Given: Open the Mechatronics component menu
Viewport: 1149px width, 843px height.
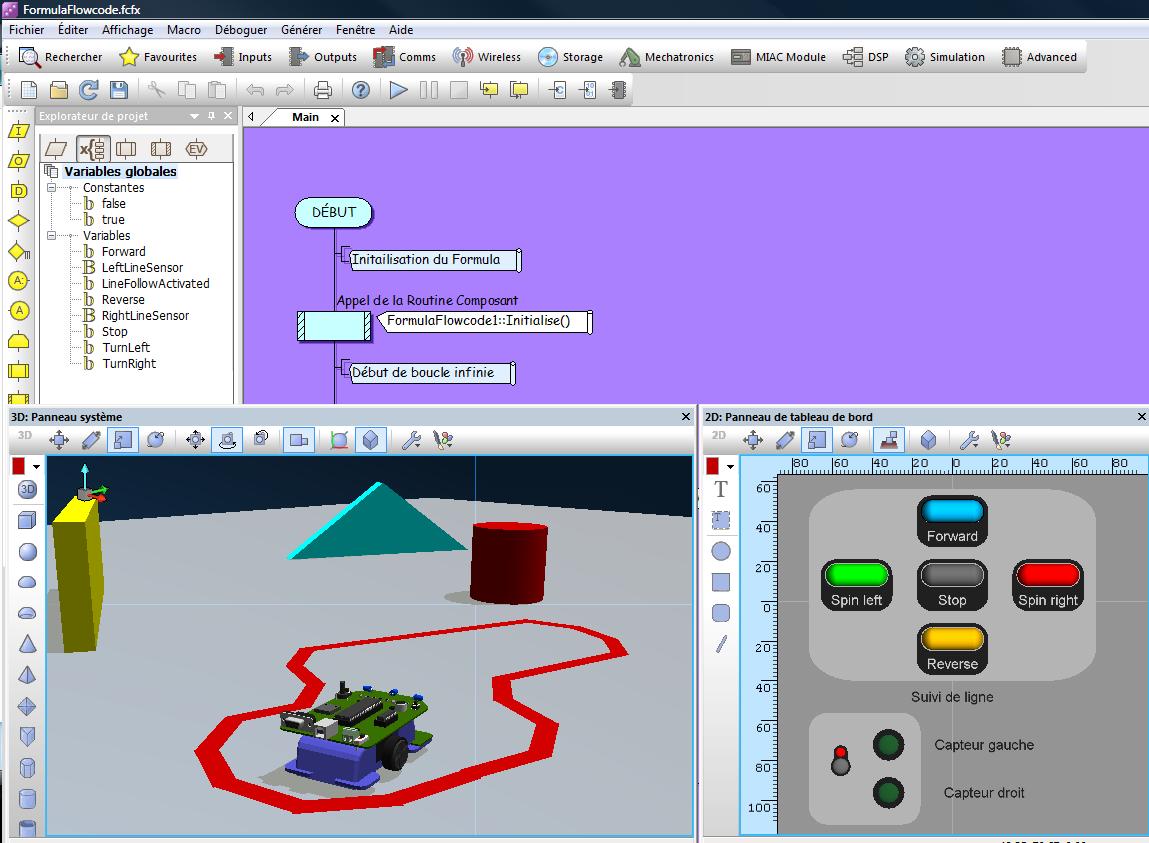Looking at the screenshot, I should point(666,57).
